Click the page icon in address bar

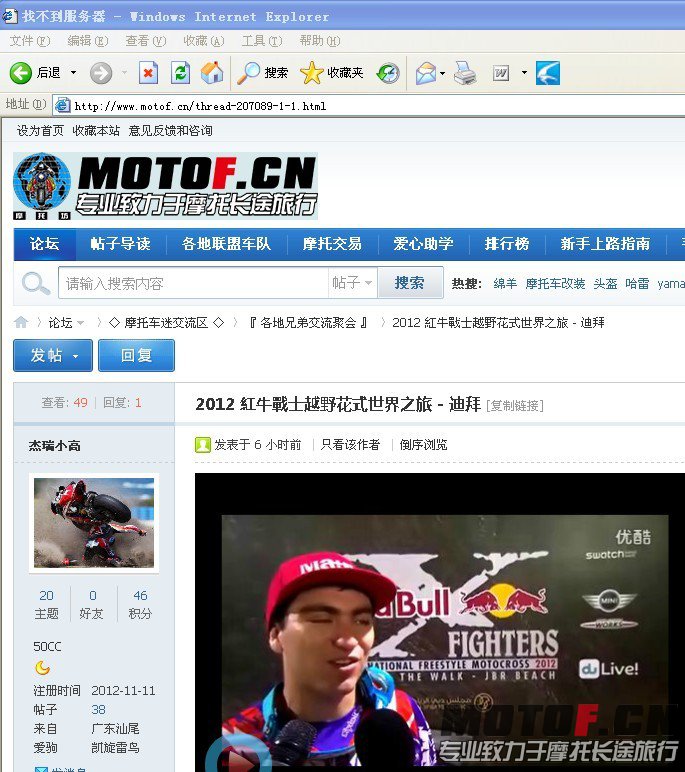point(62,105)
